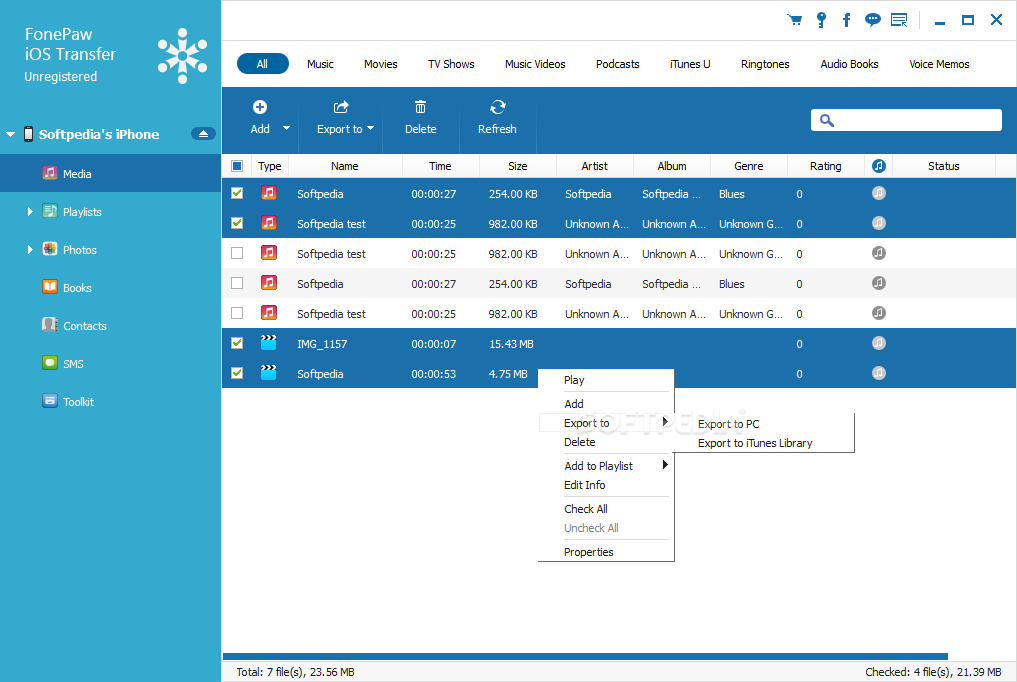
Task: Click ringtone icon for IMG_1157 row
Action: 879,343
